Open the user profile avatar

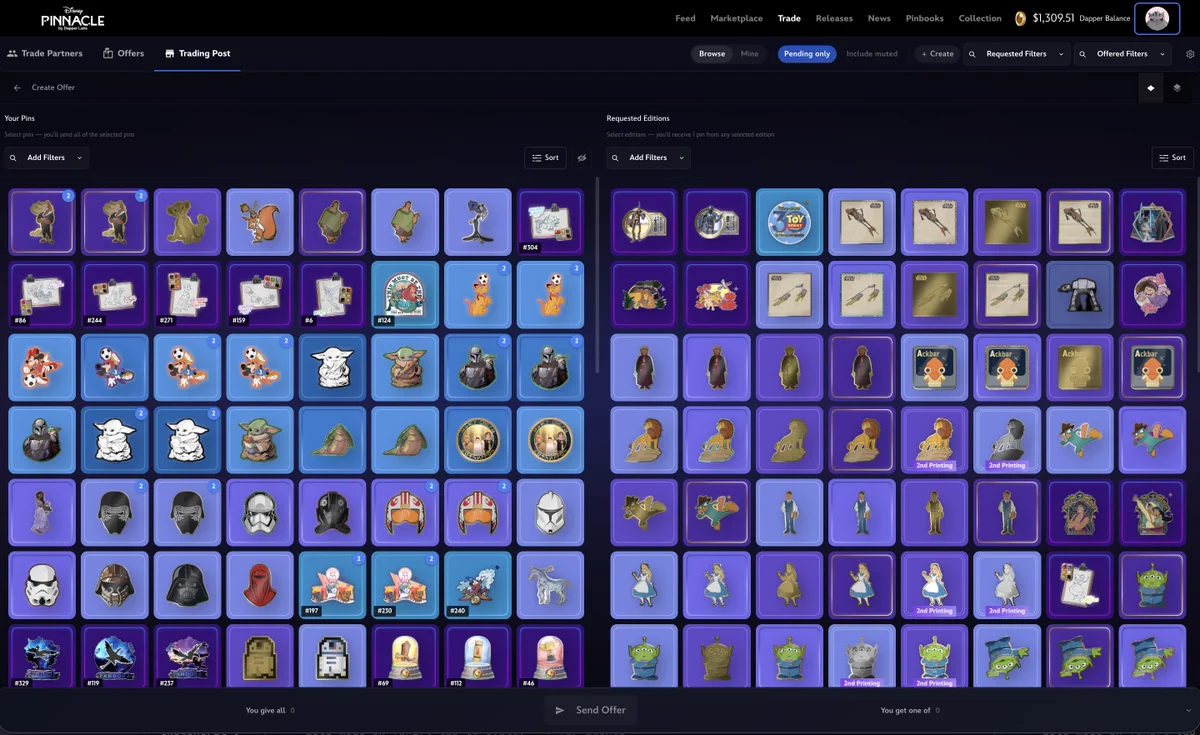(1157, 18)
